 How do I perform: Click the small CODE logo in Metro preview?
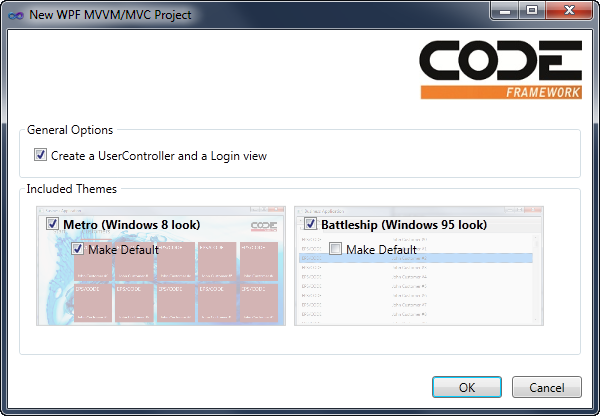tap(264, 226)
